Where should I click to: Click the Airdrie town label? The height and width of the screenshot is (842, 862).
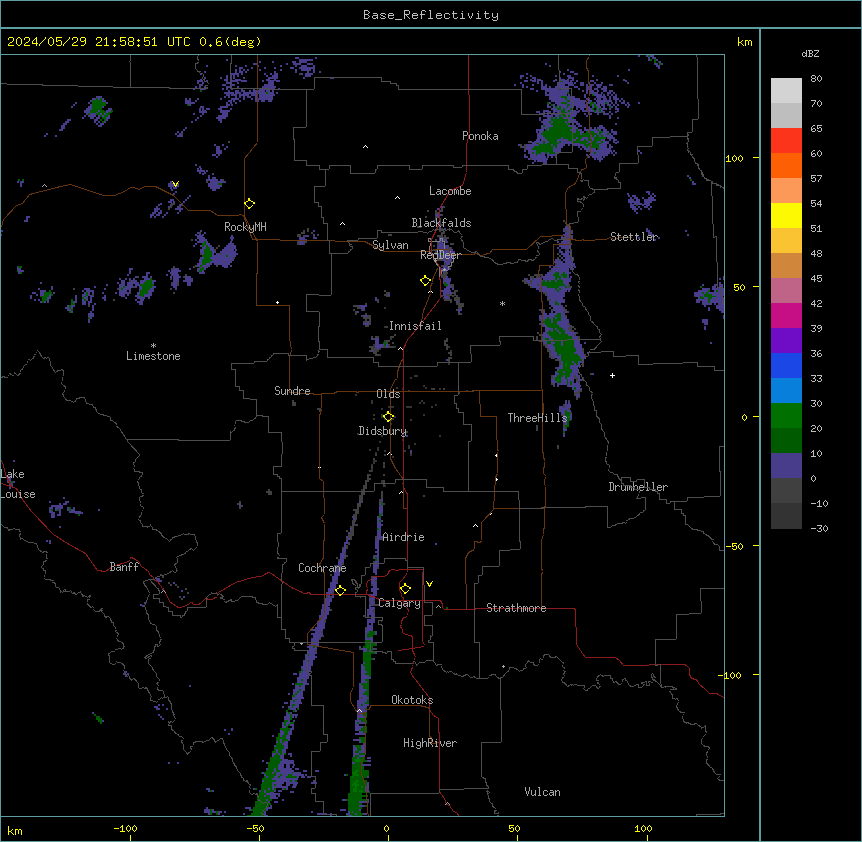pos(403,537)
